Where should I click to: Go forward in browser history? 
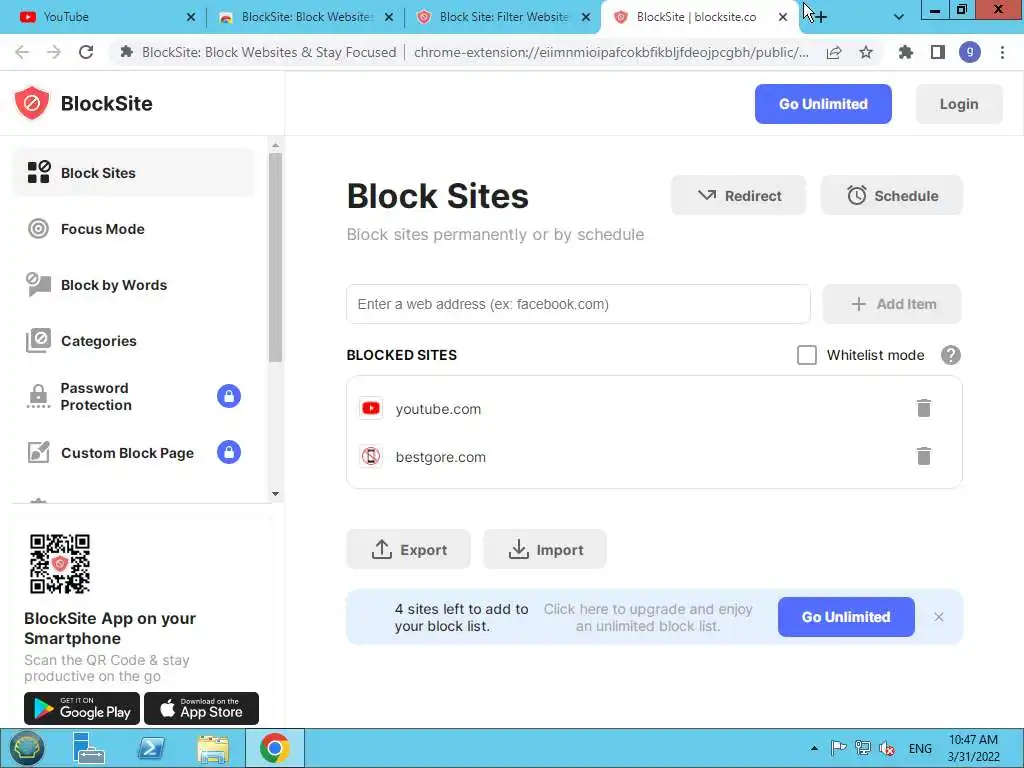click(54, 52)
